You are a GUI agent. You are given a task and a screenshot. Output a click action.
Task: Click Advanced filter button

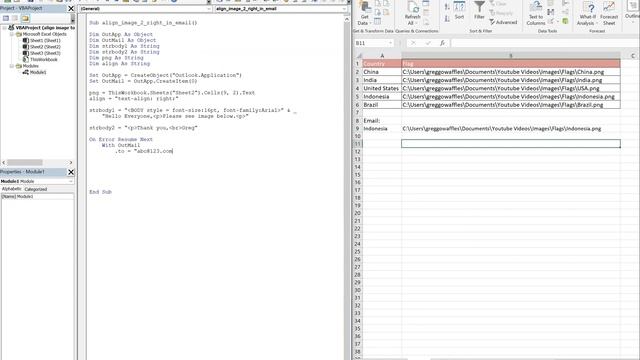(x=503, y=22)
